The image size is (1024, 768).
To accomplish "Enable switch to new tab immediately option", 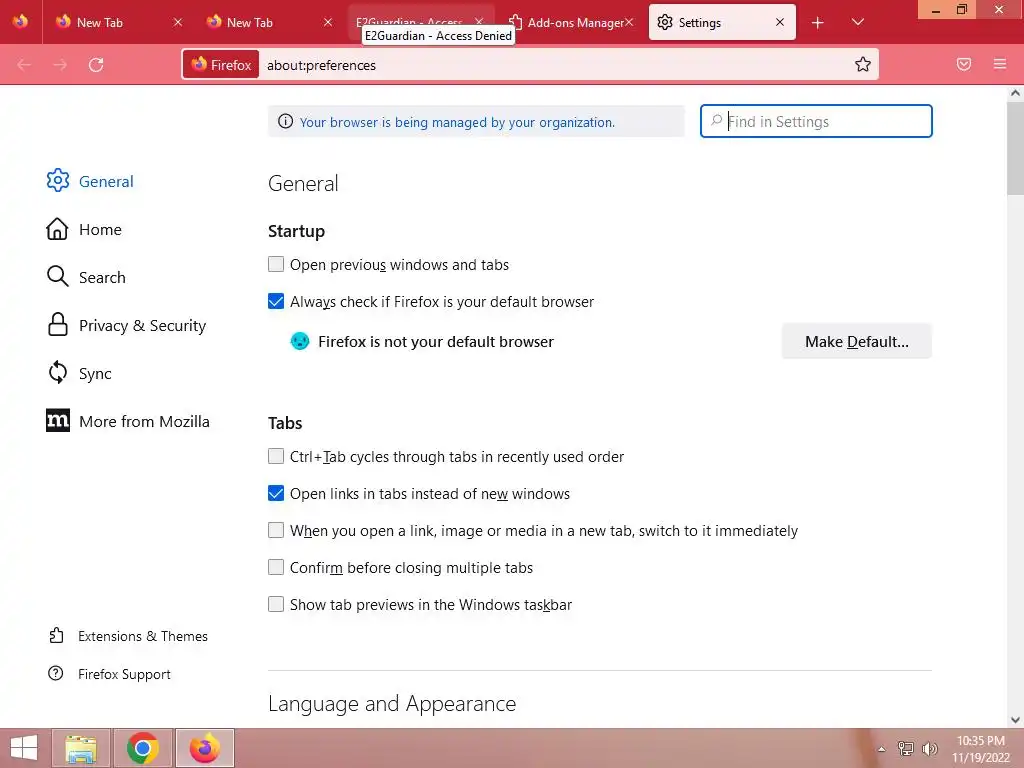I will pyautogui.click(x=276, y=530).
